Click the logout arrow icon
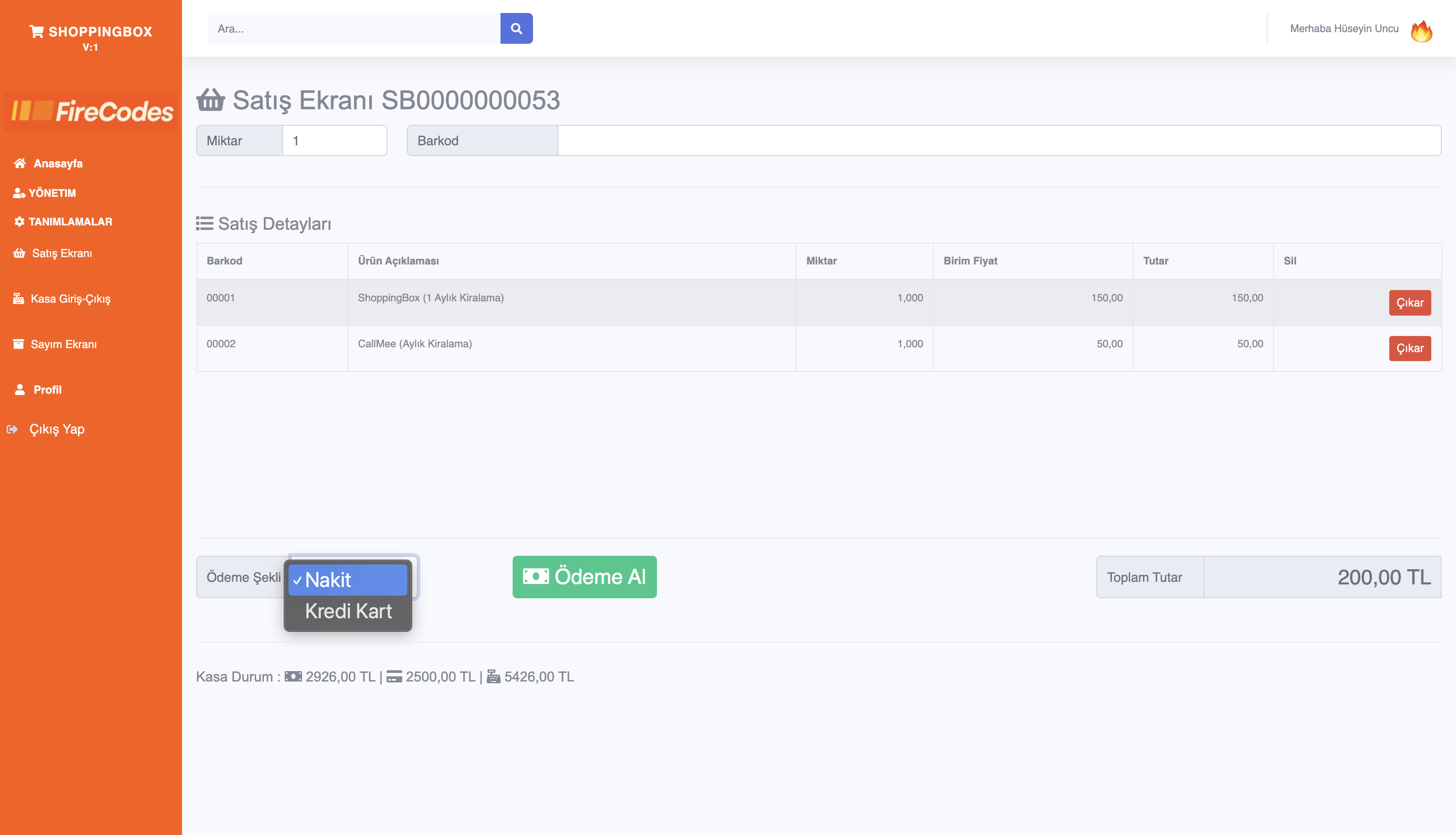 pos(12,429)
